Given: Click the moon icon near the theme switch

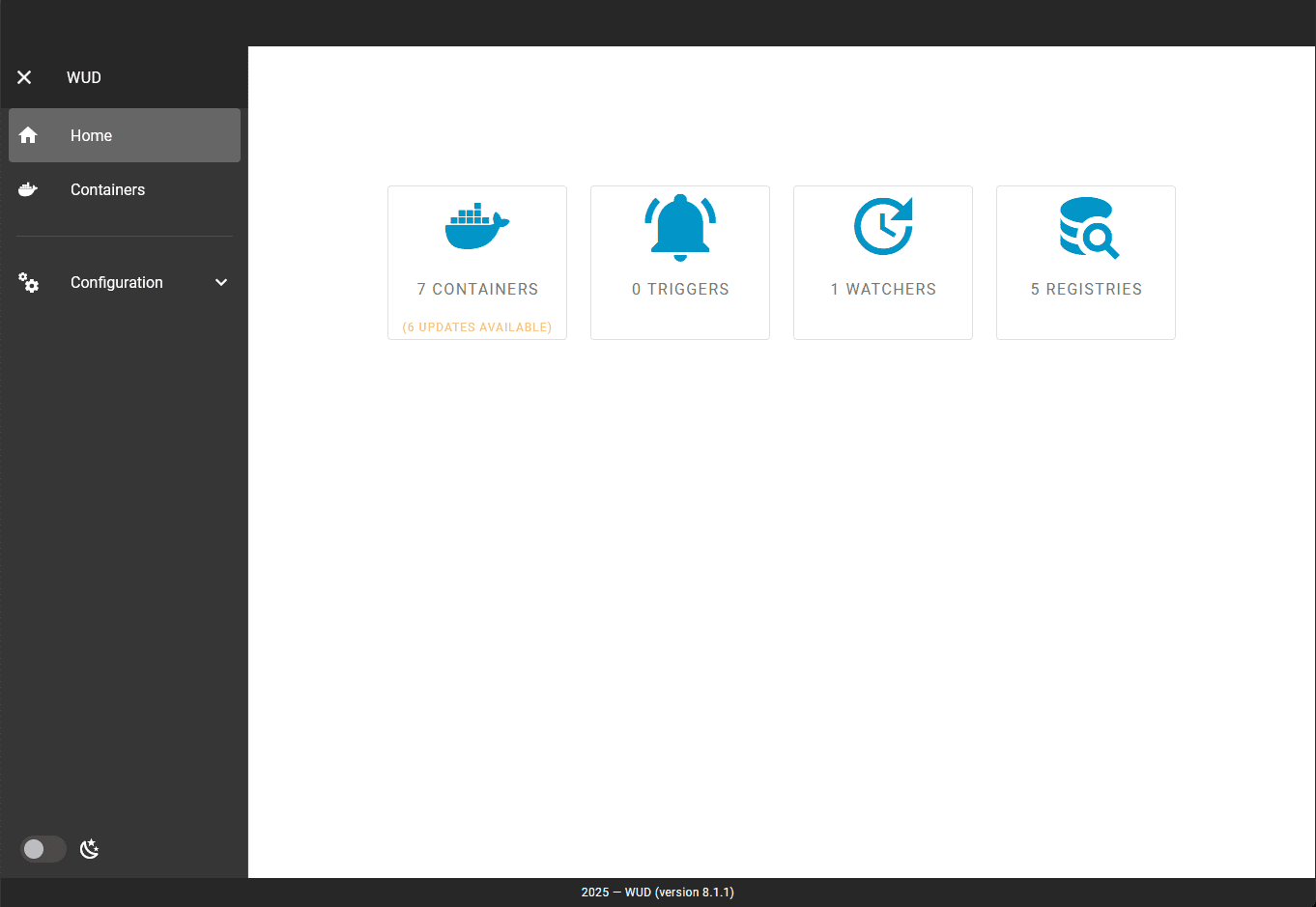Looking at the screenshot, I should pos(89,849).
